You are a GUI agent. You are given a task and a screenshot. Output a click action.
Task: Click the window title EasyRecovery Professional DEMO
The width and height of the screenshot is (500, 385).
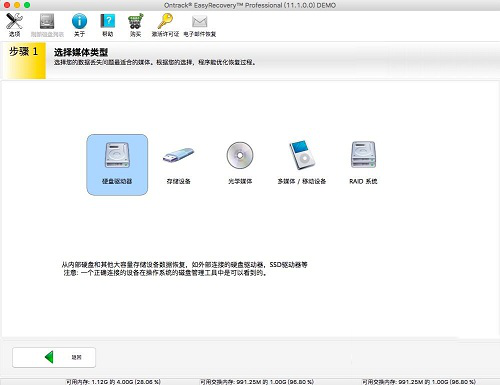[x=250, y=5]
